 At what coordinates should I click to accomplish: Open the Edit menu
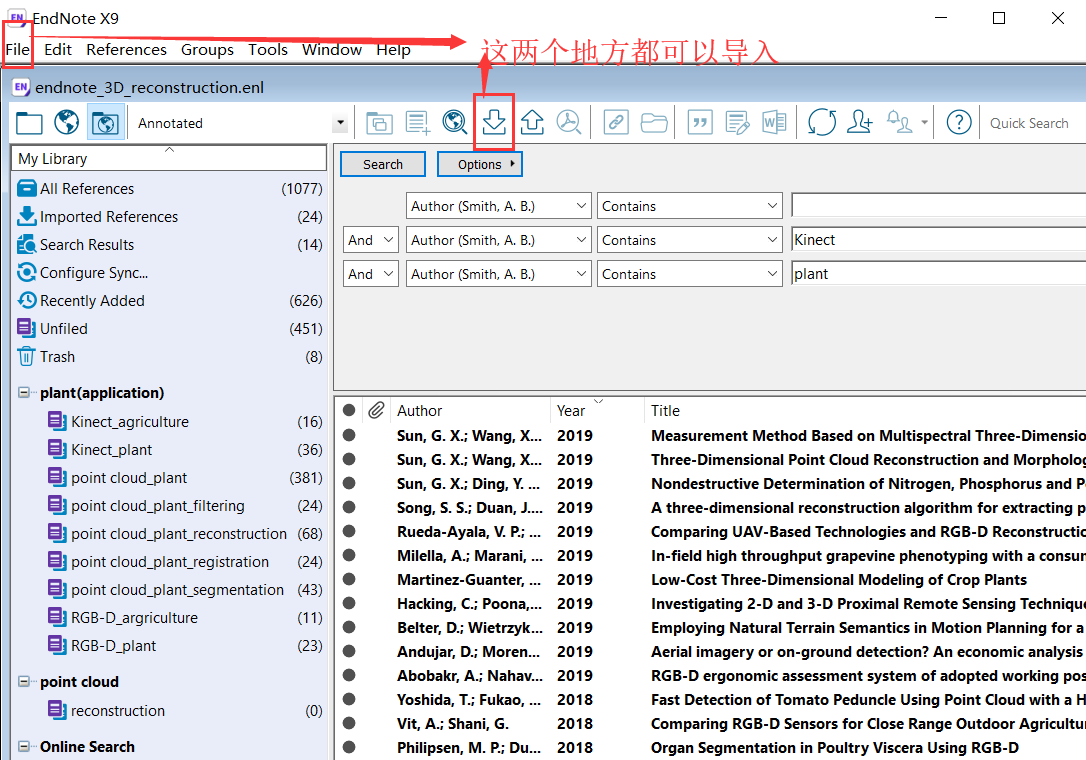[x=57, y=49]
